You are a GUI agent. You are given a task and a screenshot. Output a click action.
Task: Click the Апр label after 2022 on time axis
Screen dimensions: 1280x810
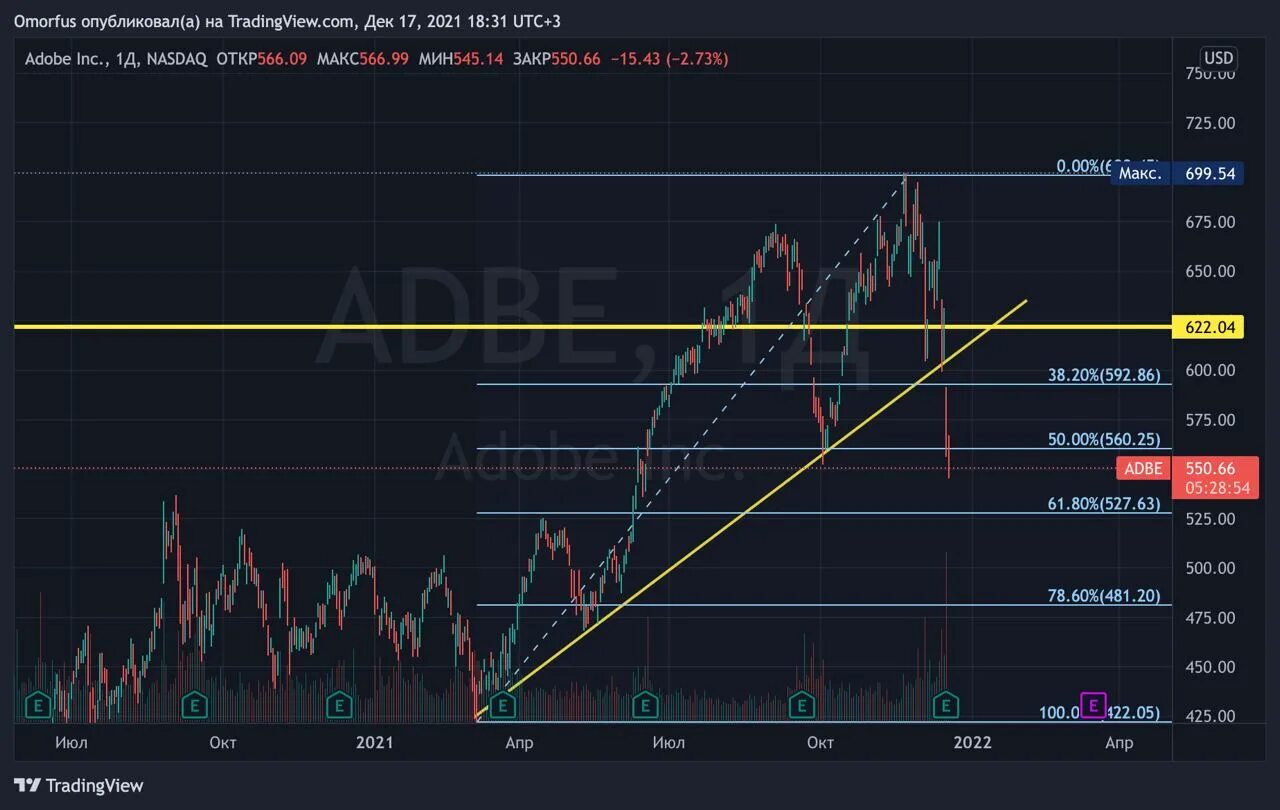tap(1119, 742)
